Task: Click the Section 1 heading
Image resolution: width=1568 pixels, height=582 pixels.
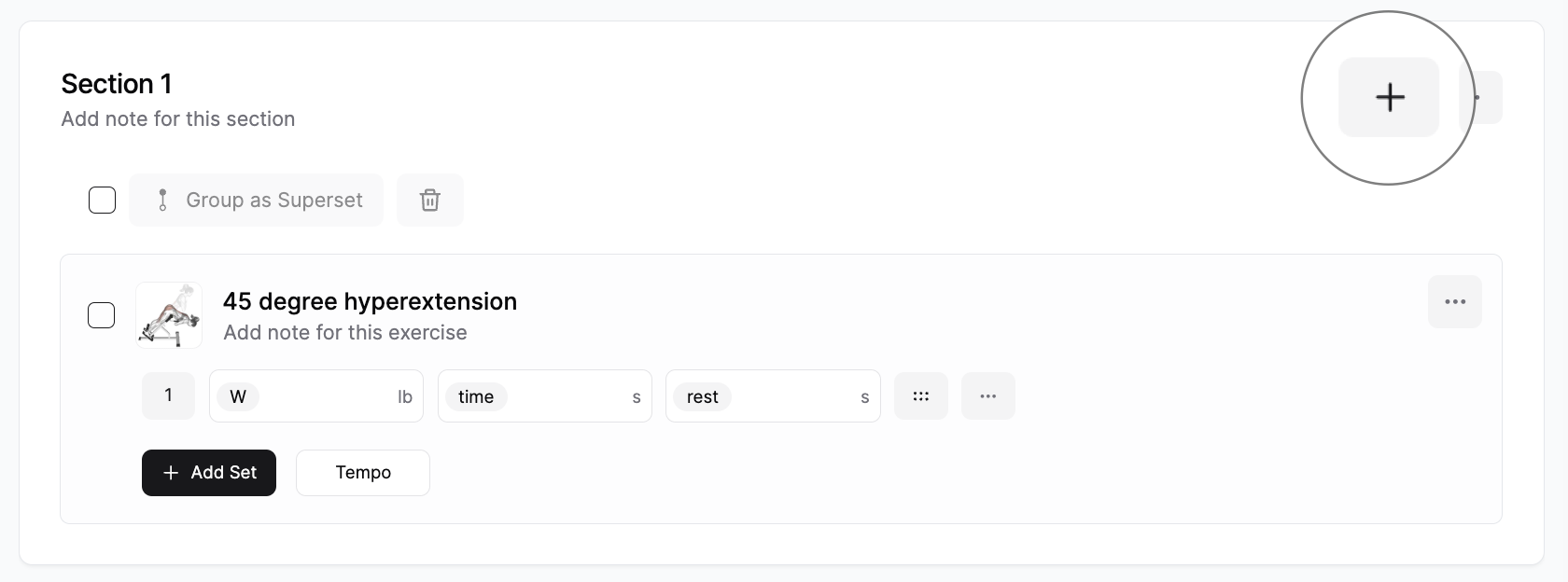Action: [116, 83]
